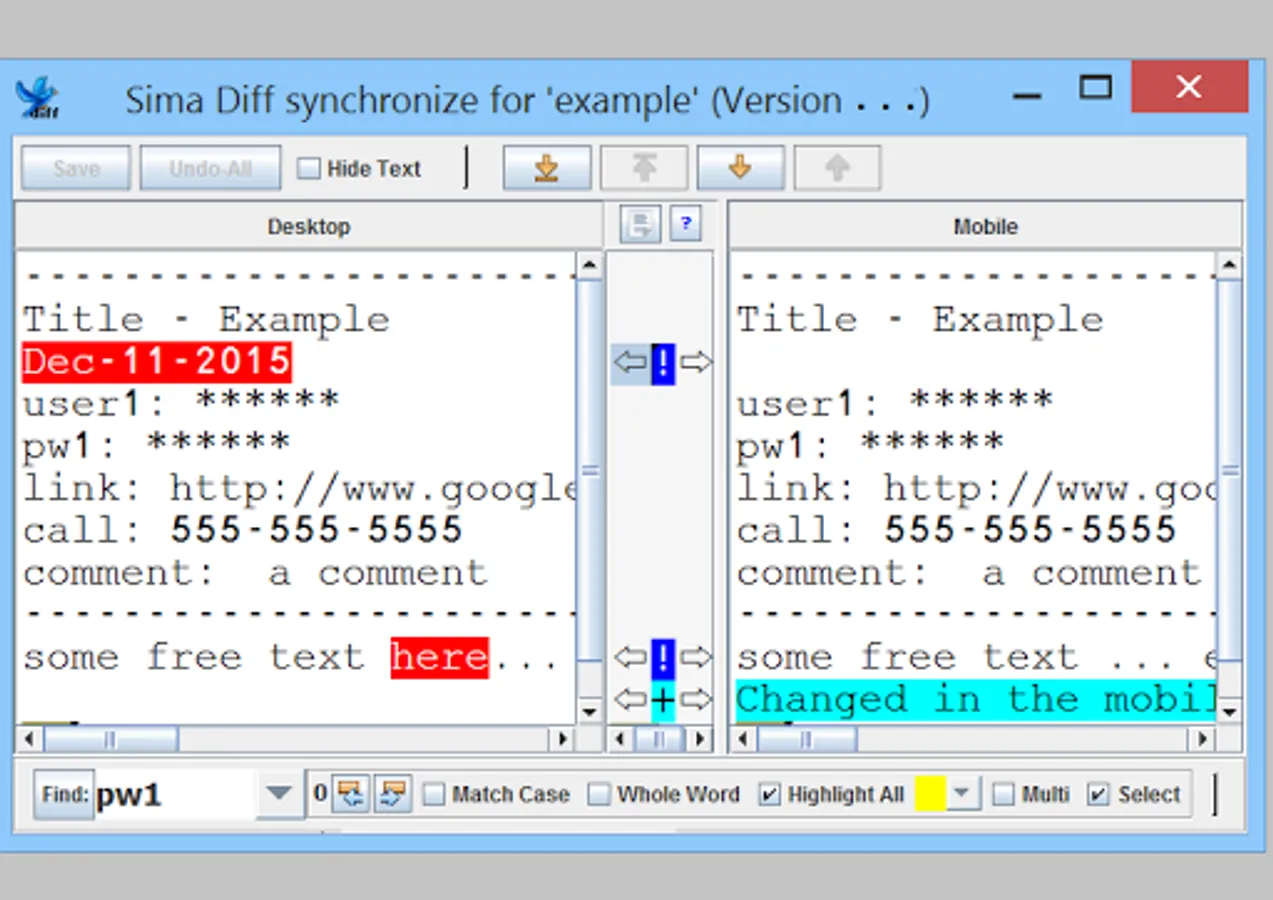Click the Desktop column header
This screenshot has height=900, width=1273.
click(x=309, y=226)
